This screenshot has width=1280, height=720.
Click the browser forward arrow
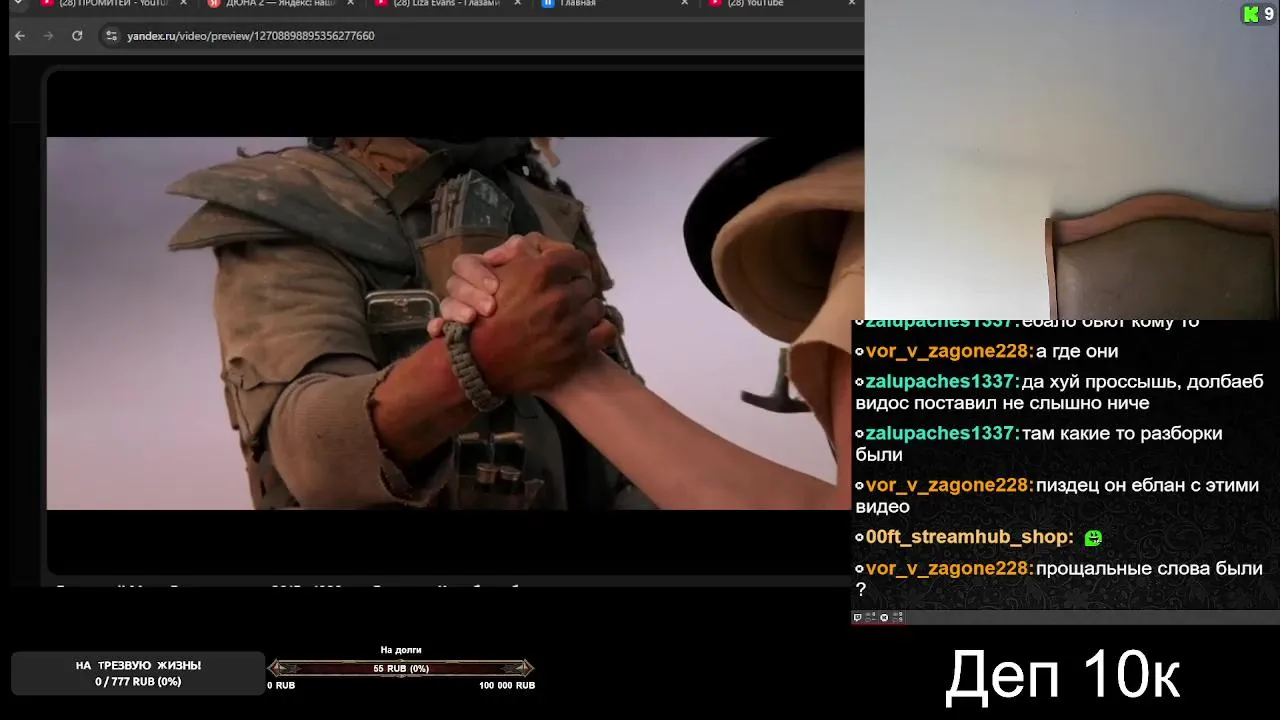48,35
